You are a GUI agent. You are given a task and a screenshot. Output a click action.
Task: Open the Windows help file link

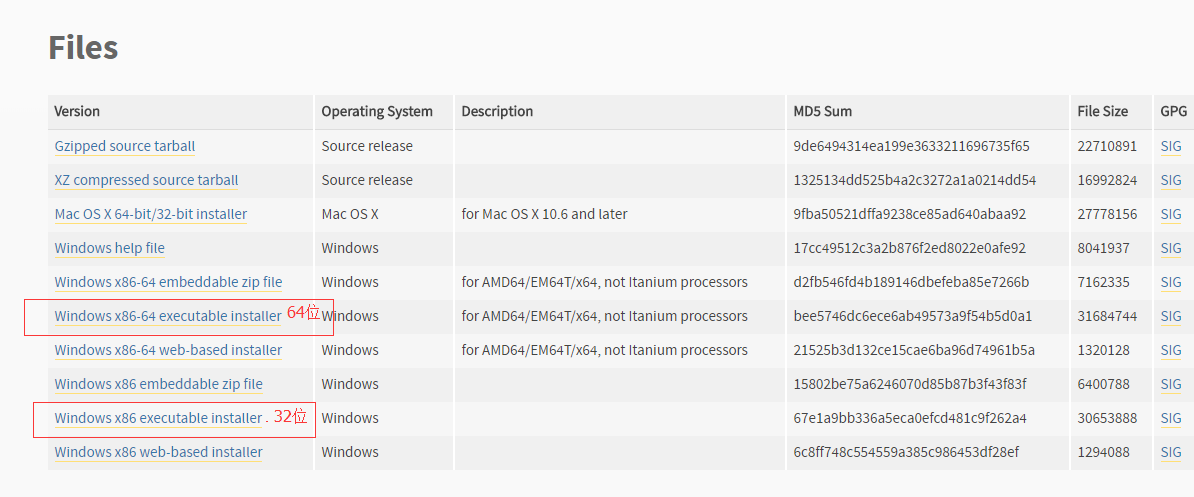click(x=110, y=248)
